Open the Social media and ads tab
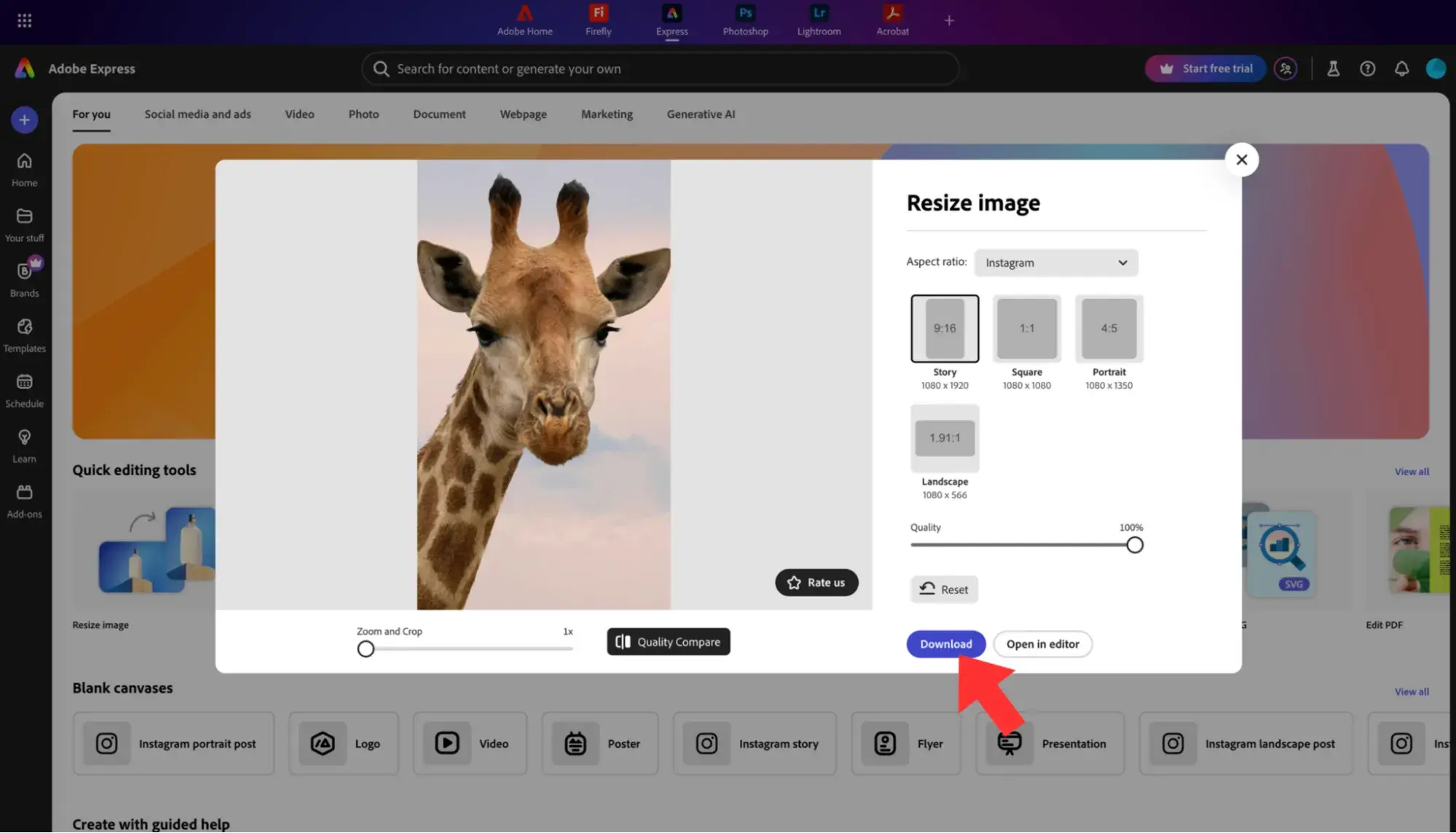1456x833 pixels. pyautogui.click(x=197, y=114)
